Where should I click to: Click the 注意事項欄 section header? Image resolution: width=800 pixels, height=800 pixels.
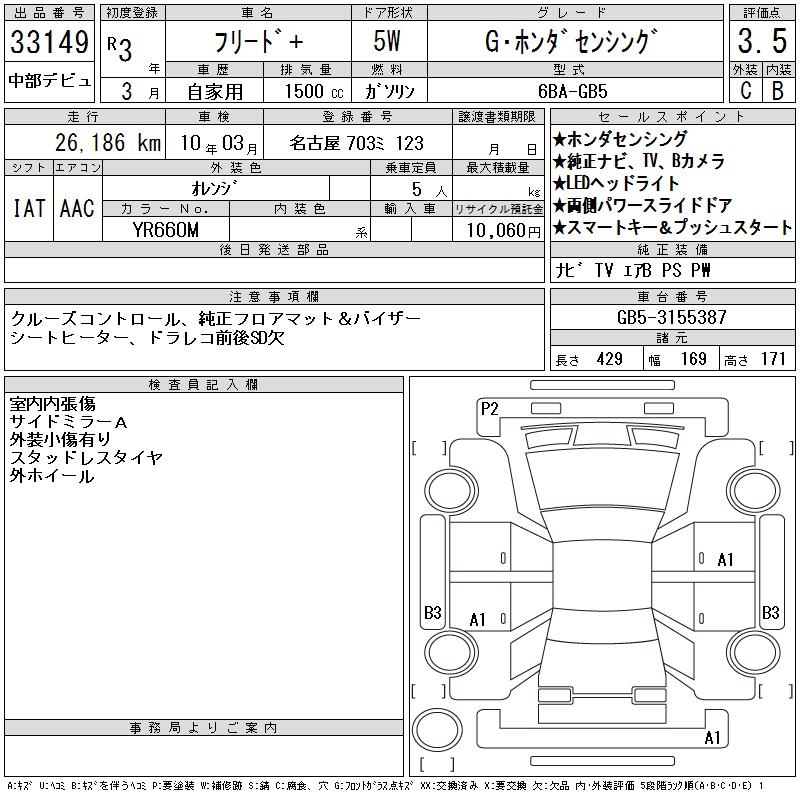(x=274, y=297)
